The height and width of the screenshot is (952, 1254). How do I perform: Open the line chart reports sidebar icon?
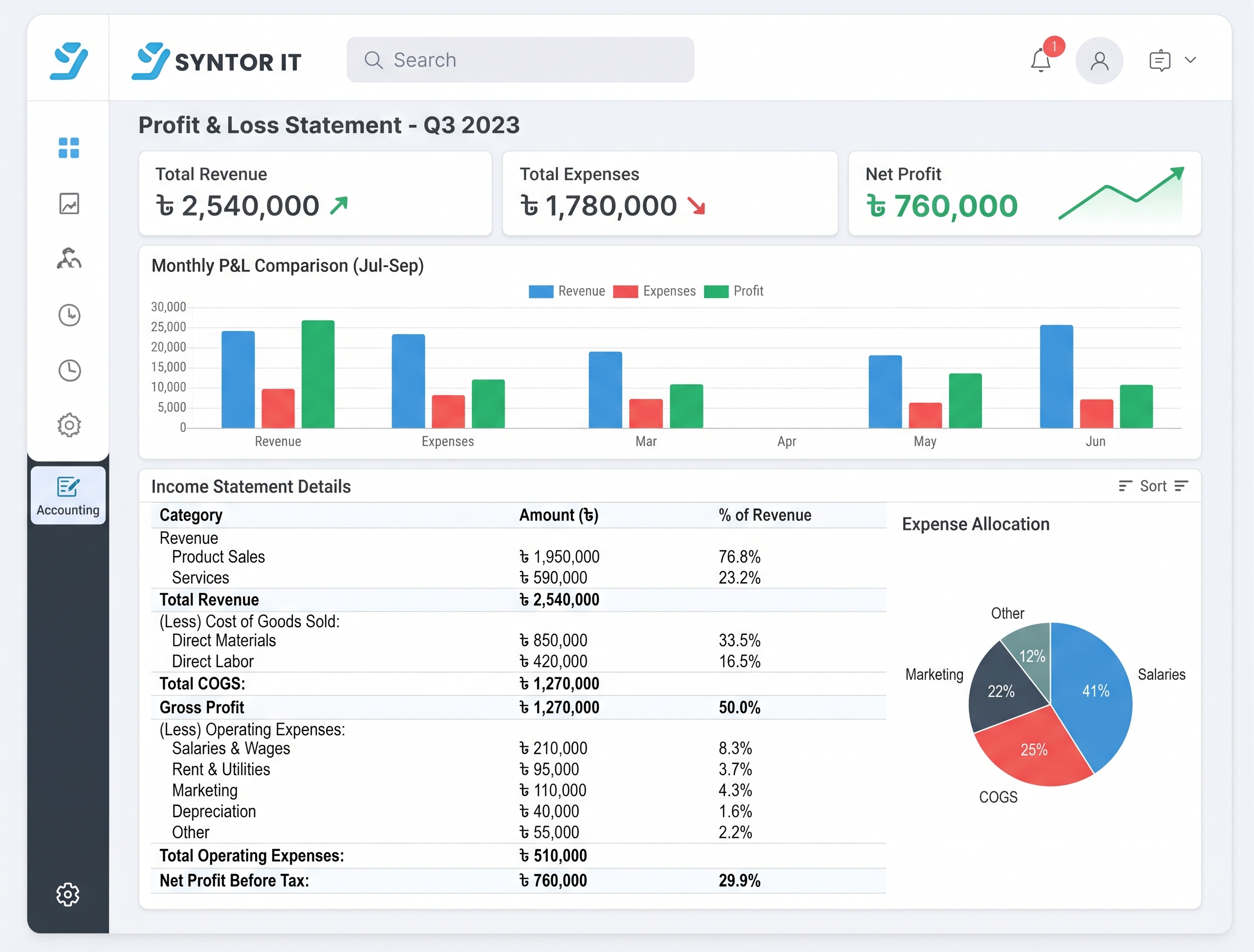(69, 203)
